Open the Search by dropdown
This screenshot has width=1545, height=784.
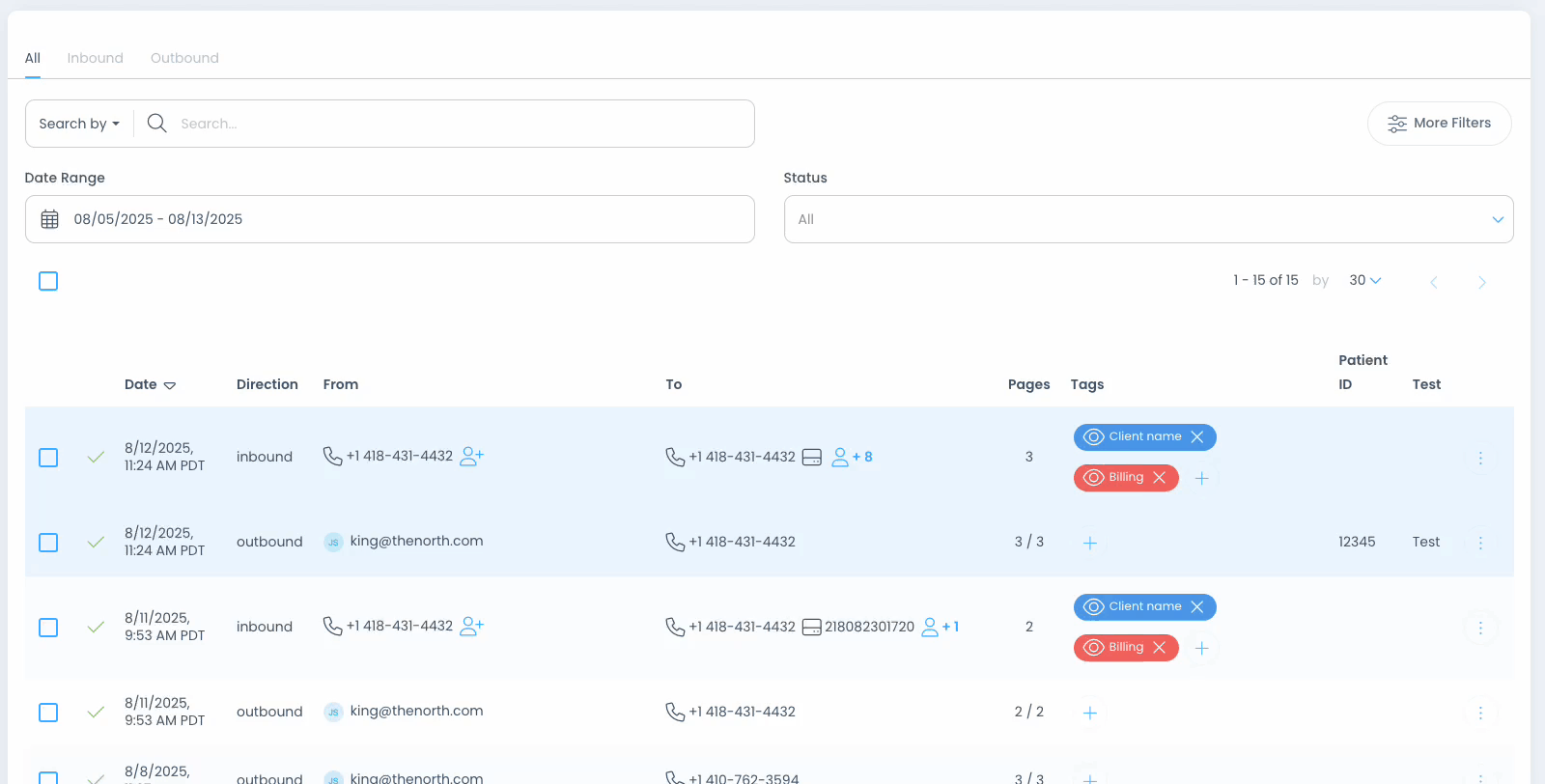79,124
